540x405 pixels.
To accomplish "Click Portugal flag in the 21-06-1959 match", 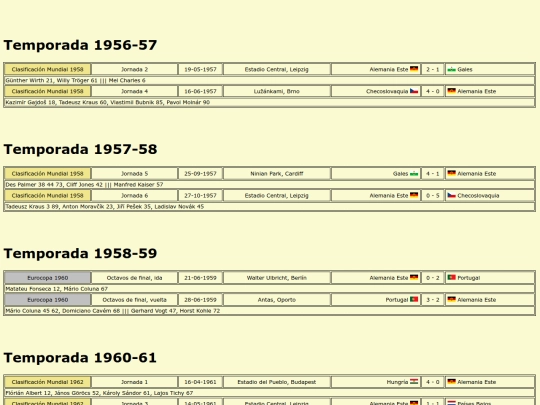I will [x=451, y=278].
